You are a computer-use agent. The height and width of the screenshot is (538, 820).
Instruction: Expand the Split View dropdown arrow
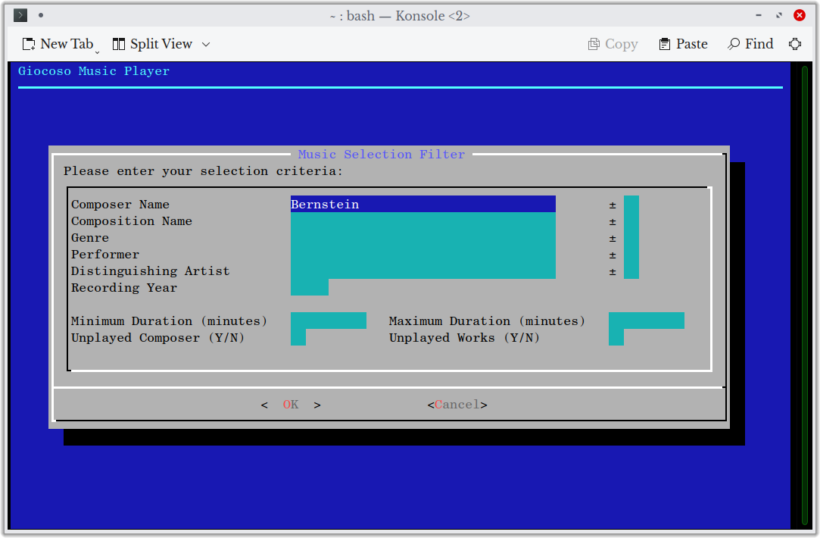pyautogui.click(x=206, y=44)
